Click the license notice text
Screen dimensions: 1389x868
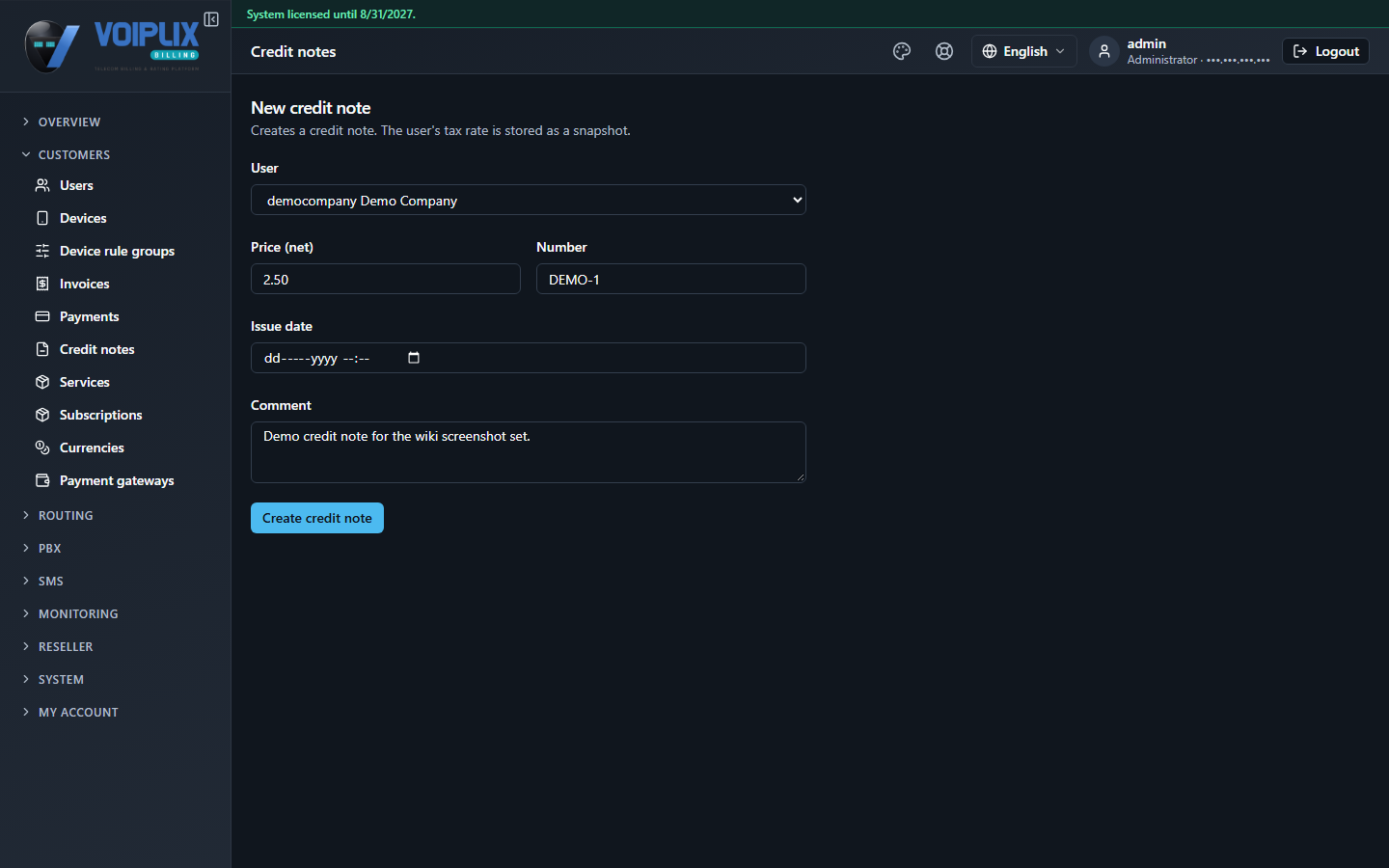(x=331, y=14)
